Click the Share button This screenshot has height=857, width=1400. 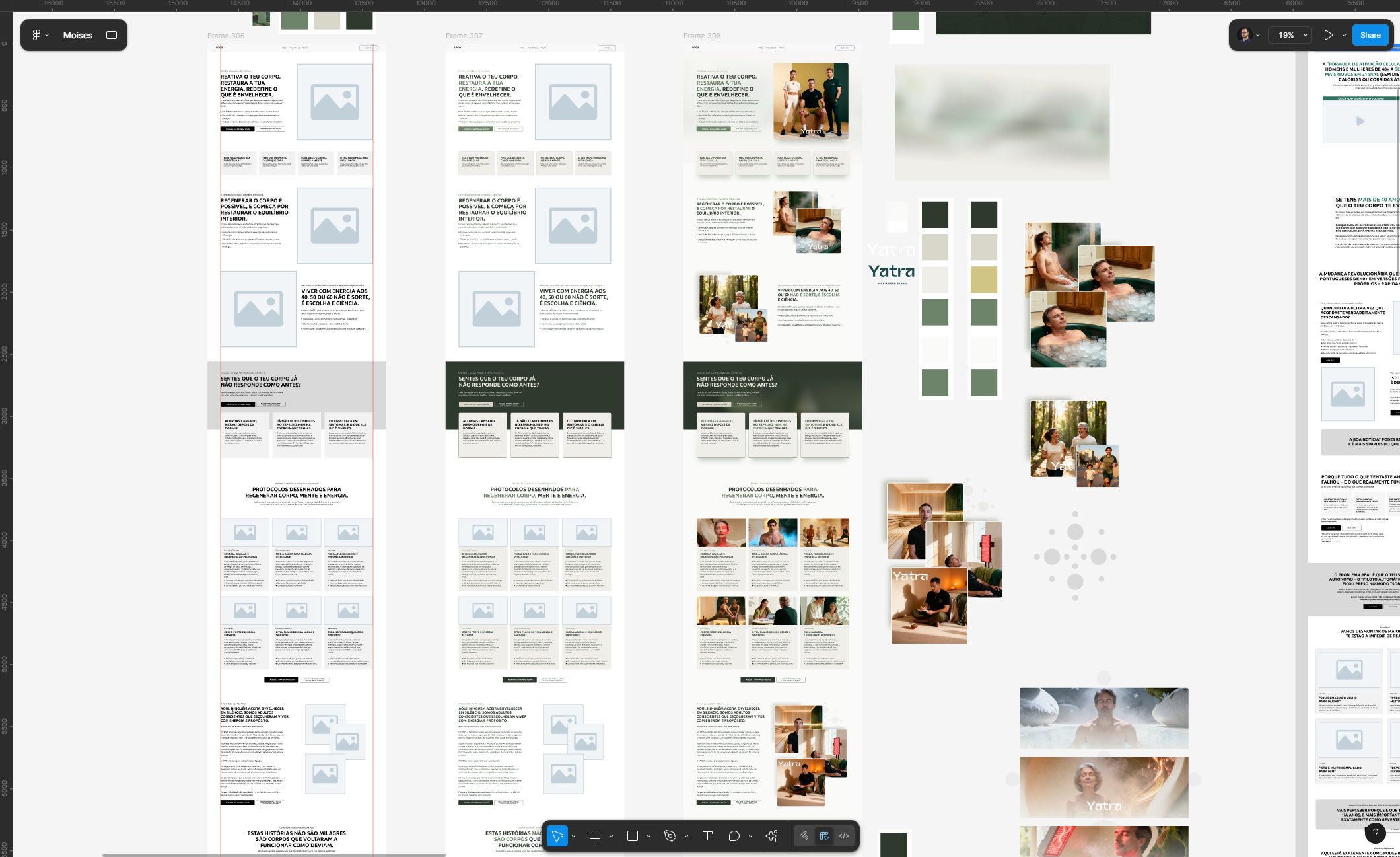tap(1370, 35)
